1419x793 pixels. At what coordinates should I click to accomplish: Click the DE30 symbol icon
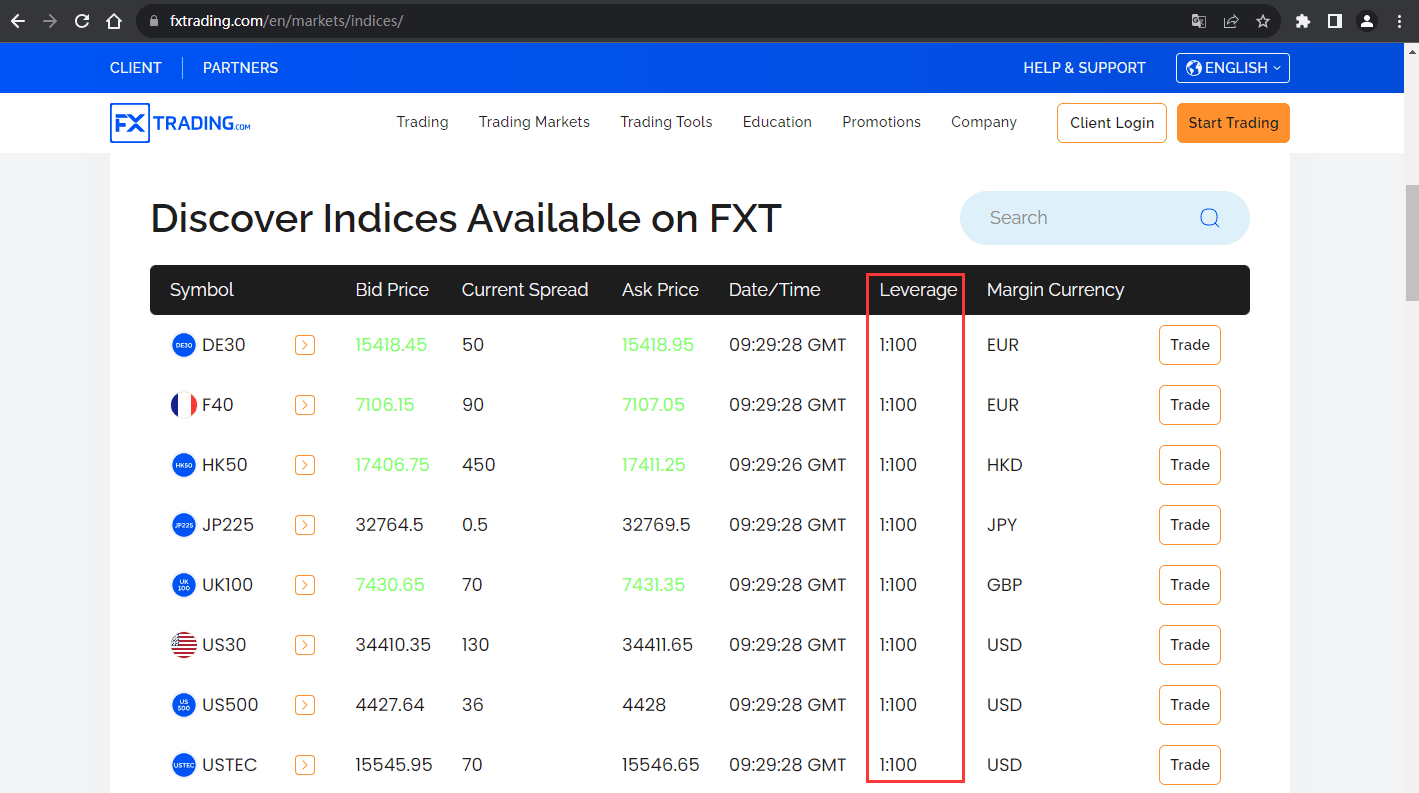[x=184, y=345]
